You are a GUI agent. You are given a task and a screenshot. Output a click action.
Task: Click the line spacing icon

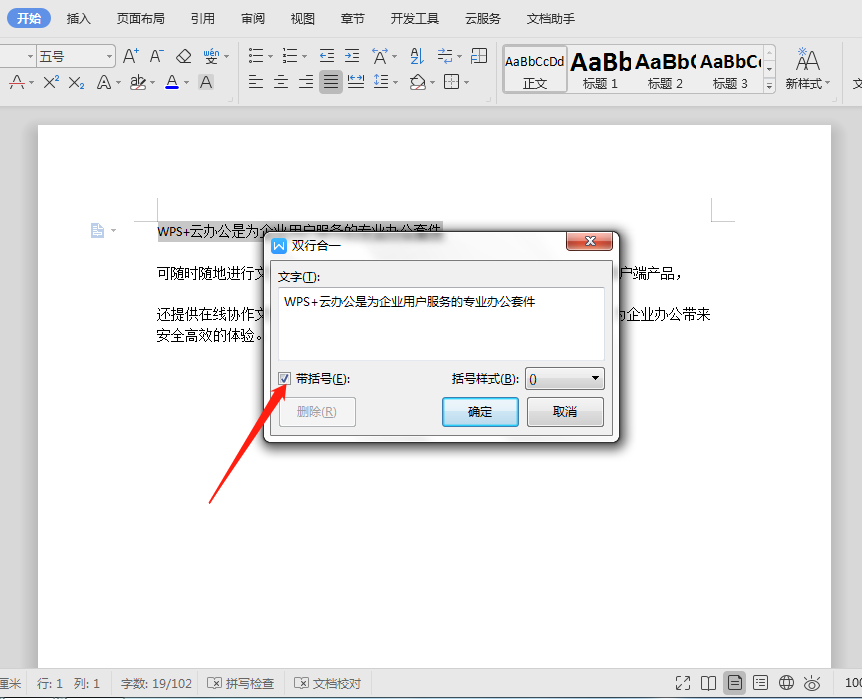(380, 82)
